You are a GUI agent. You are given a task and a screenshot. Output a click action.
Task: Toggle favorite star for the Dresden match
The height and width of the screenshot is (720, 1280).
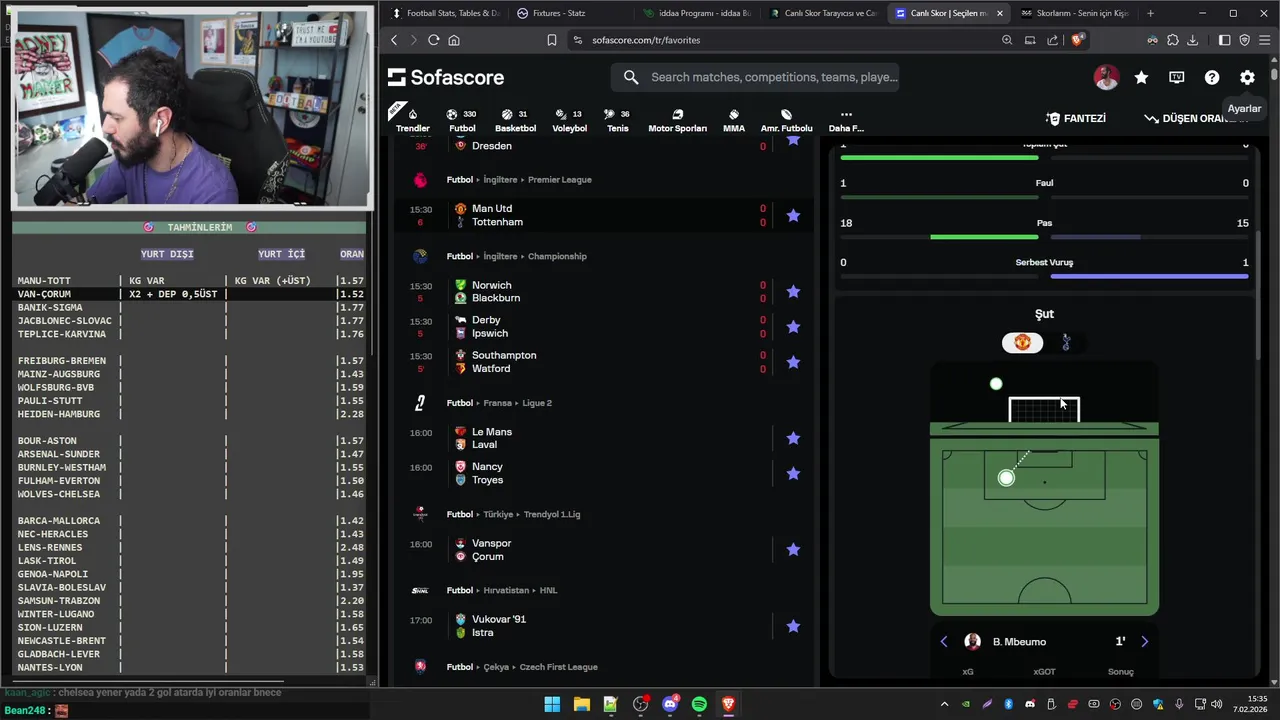[x=793, y=140]
